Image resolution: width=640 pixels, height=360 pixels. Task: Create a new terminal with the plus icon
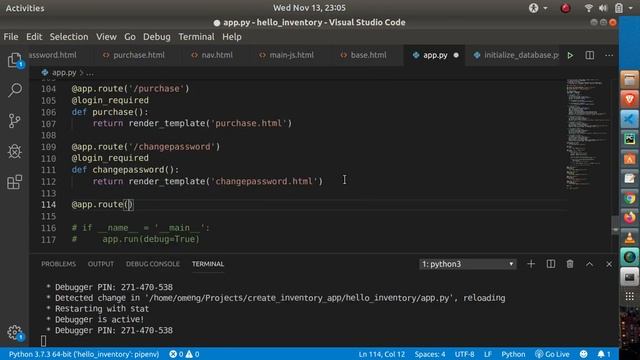531,264
